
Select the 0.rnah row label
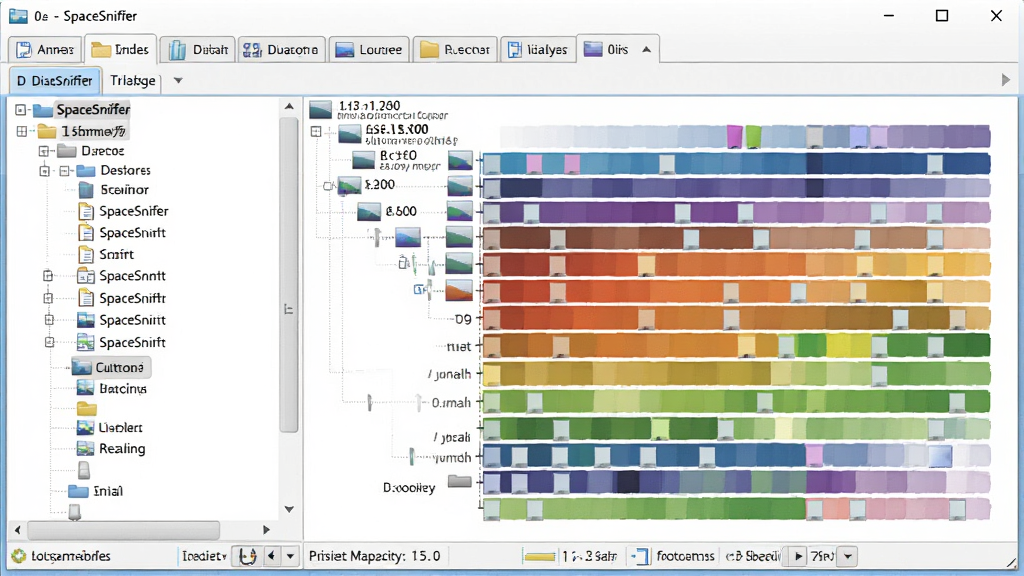(451, 403)
